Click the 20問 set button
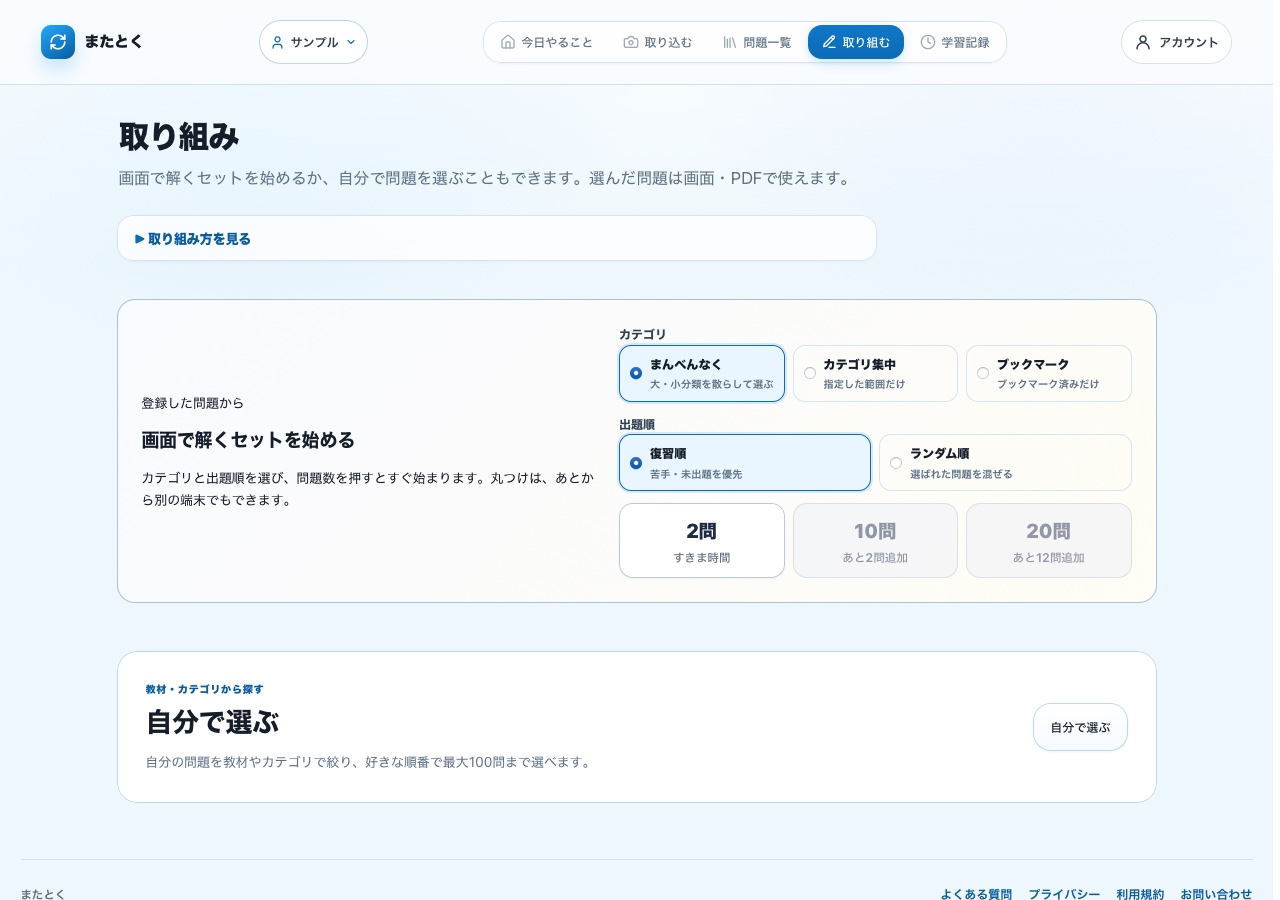Image resolution: width=1280 pixels, height=900 pixels. 1049,540
